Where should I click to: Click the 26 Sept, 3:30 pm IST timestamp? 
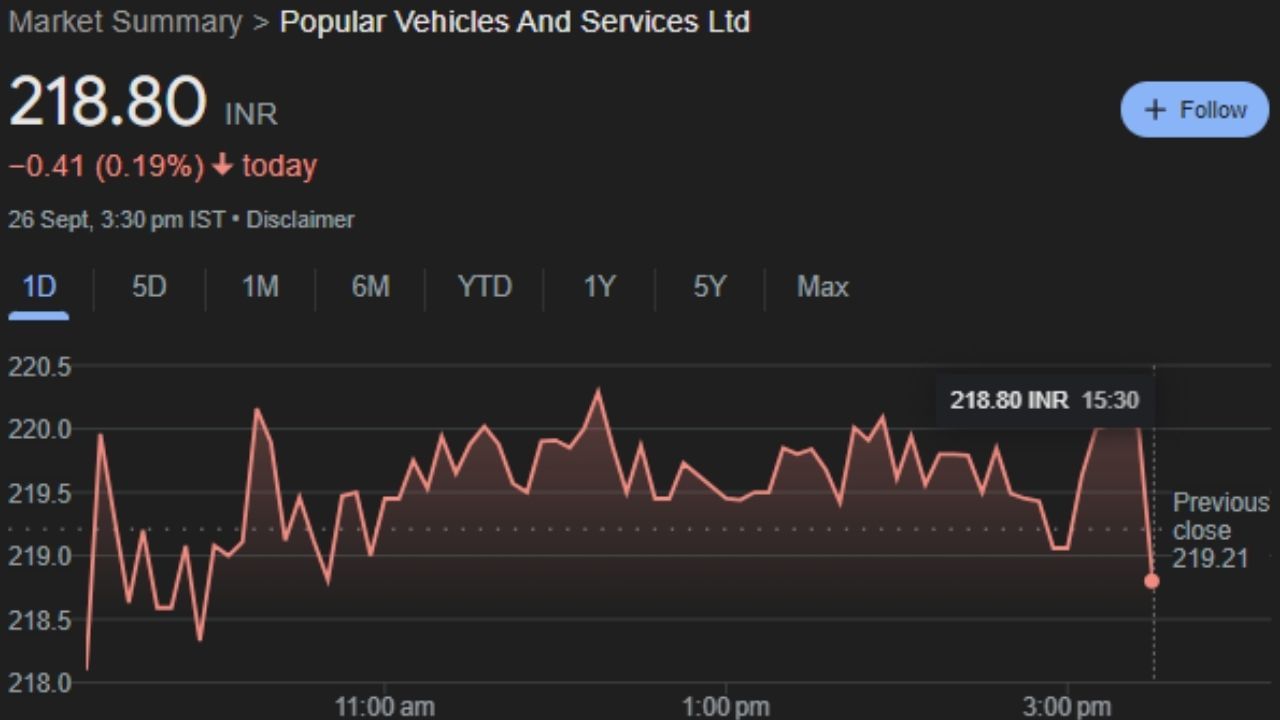pos(116,220)
